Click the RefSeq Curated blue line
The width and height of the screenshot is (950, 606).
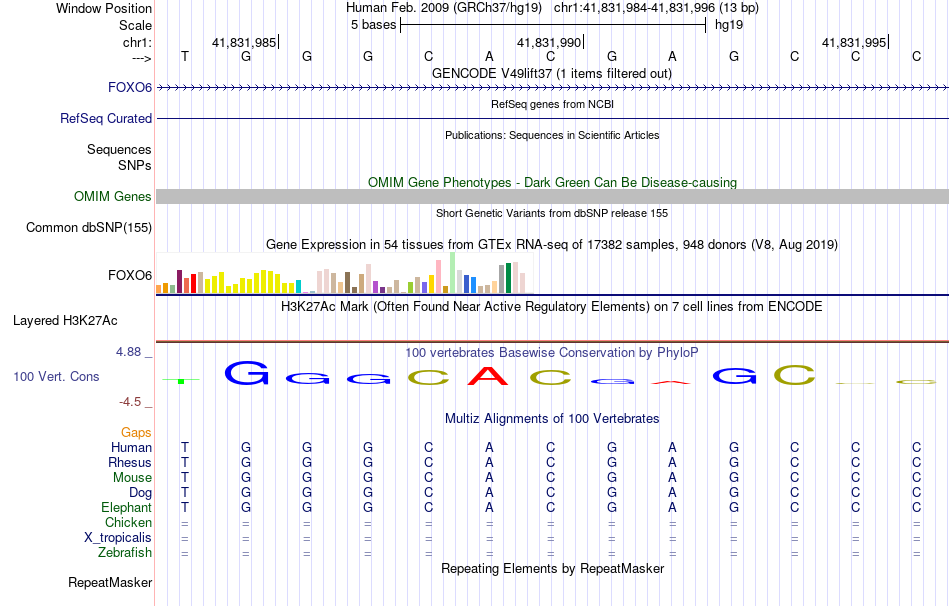(x=553, y=118)
